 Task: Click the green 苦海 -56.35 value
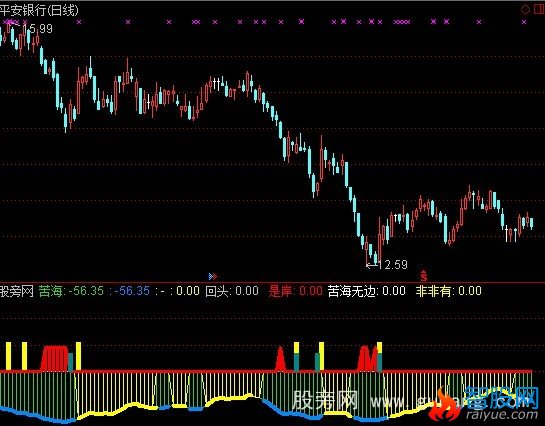(x=71, y=291)
